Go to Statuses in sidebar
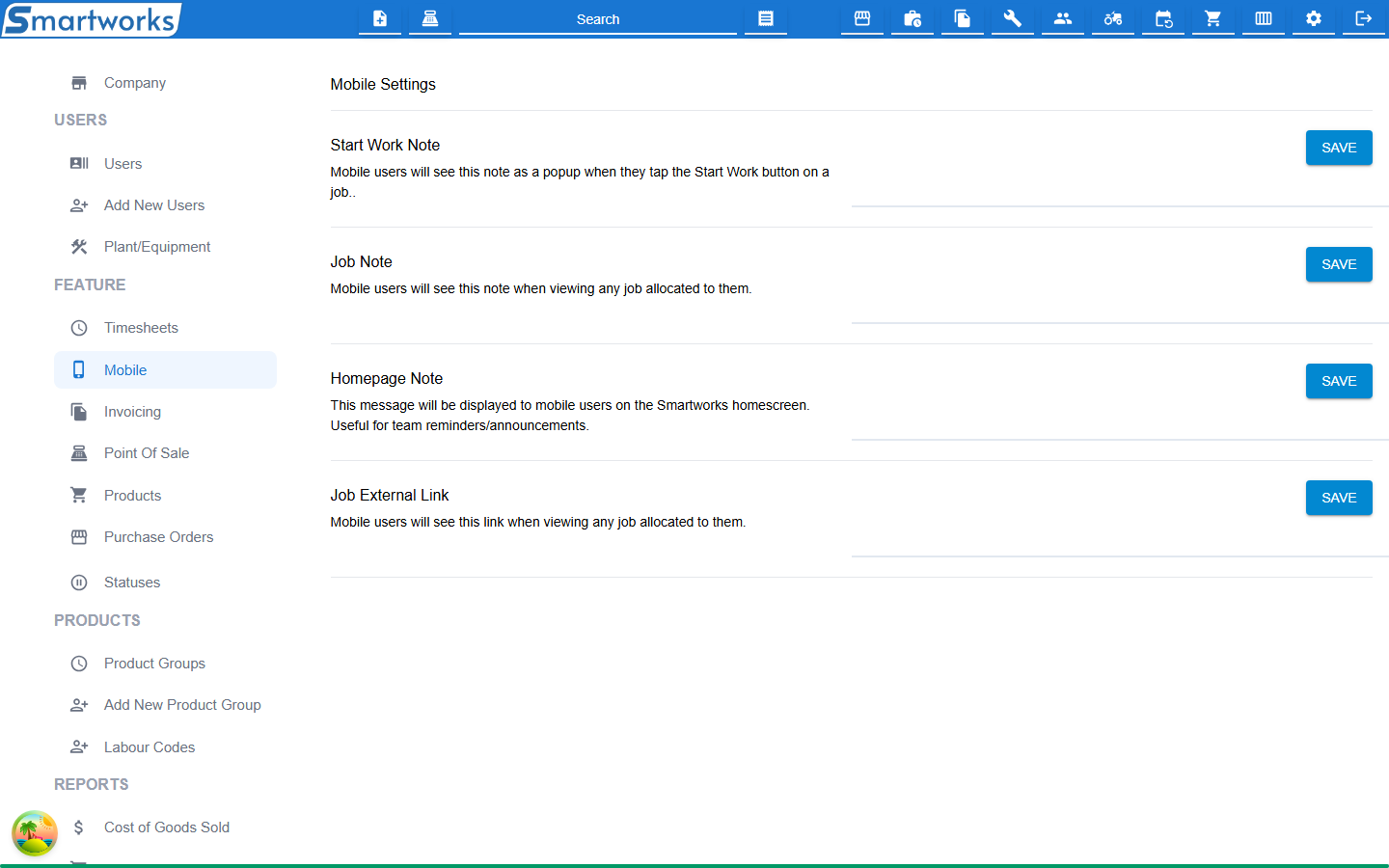Viewport: 1389px width, 868px height. point(165,583)
